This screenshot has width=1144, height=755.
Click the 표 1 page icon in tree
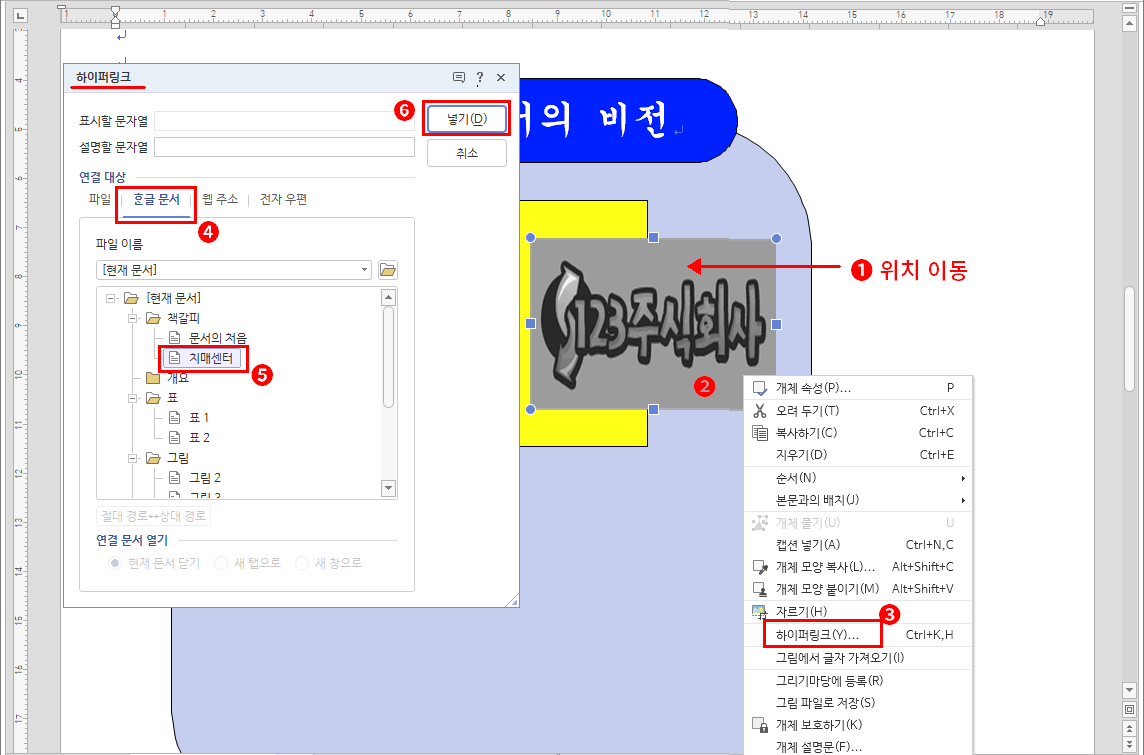(x=174, y=417)
